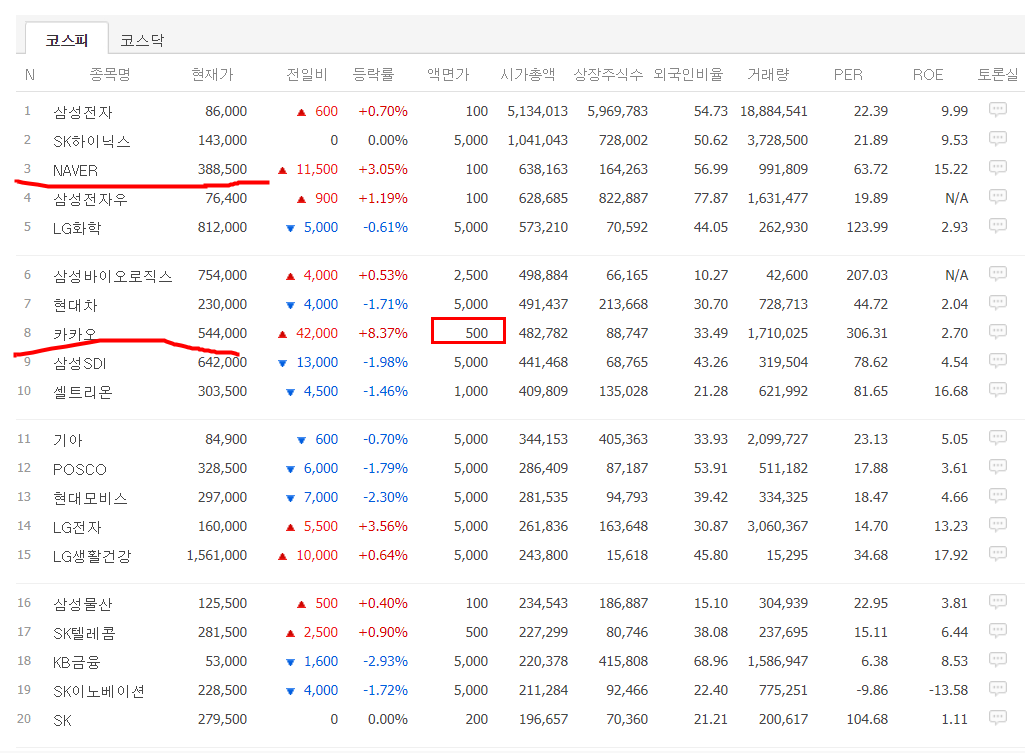
Task: Click the 액면가 column header
Action: (448, 75)
